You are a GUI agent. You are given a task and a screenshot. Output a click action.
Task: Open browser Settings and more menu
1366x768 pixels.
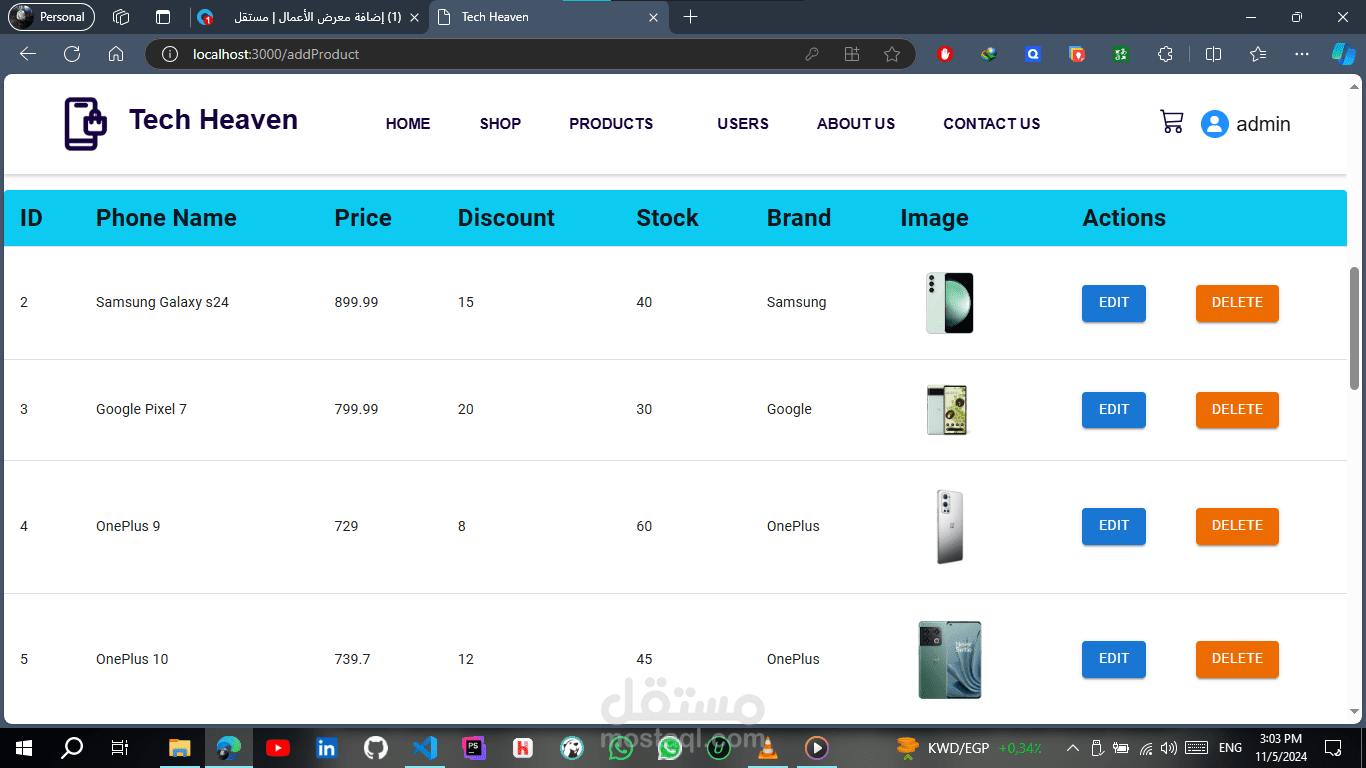[x=1301, y=54]
